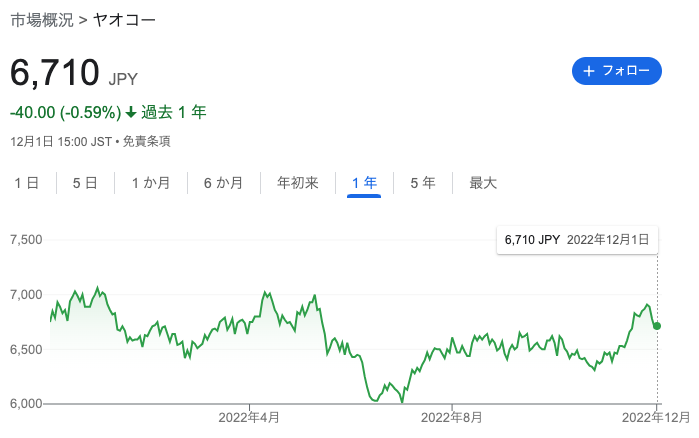Switch to the 1 か月 range tab

tap(151, 183)
